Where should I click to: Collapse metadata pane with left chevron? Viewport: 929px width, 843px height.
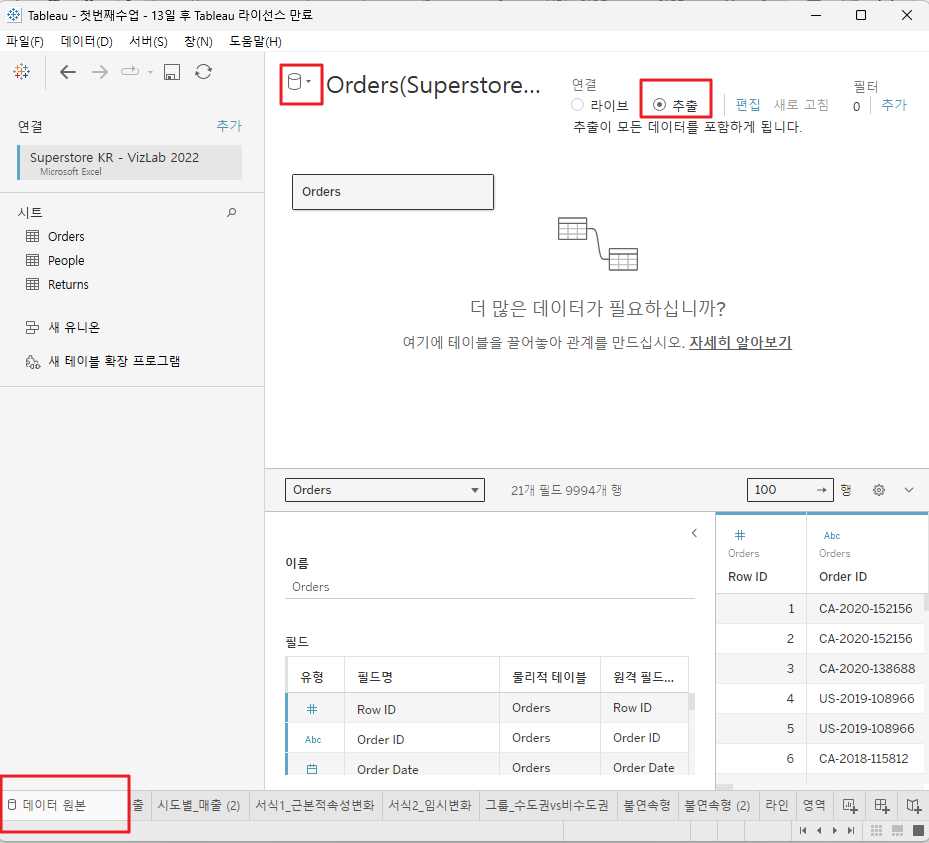click(x=694, y=533)
